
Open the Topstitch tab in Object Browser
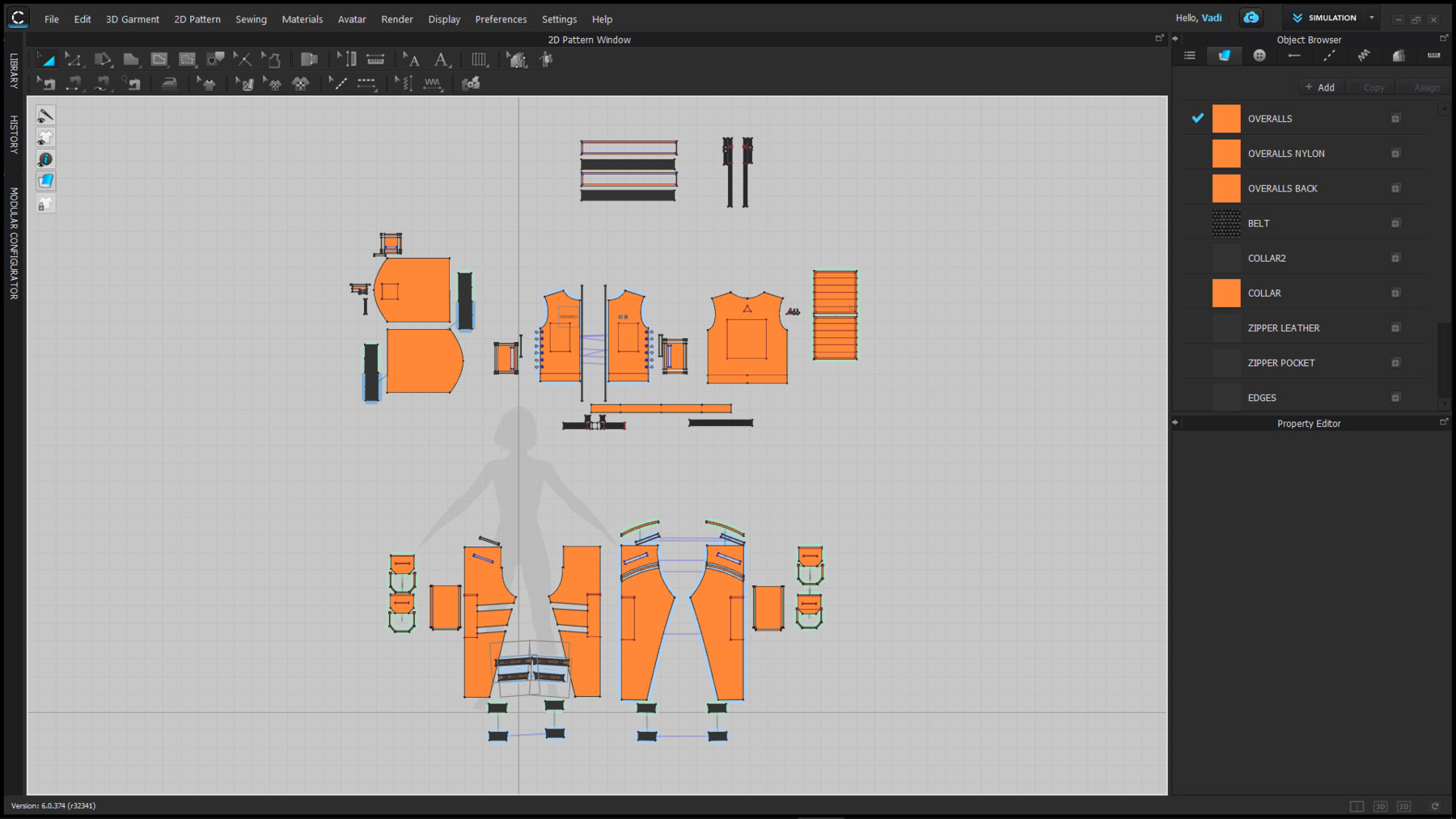1329,56
